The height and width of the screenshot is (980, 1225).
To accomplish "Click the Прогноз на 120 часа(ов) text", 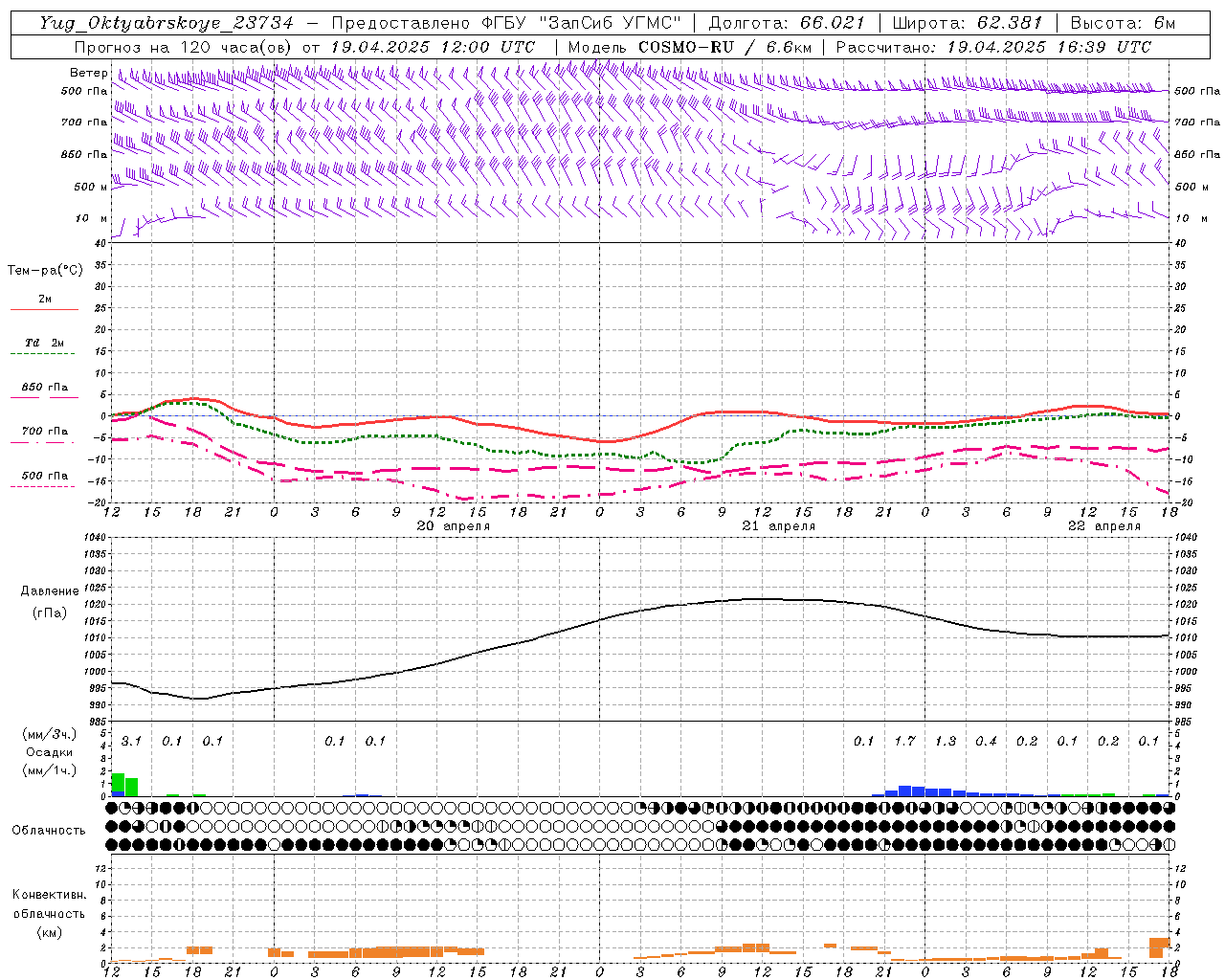I will point(185,47).
